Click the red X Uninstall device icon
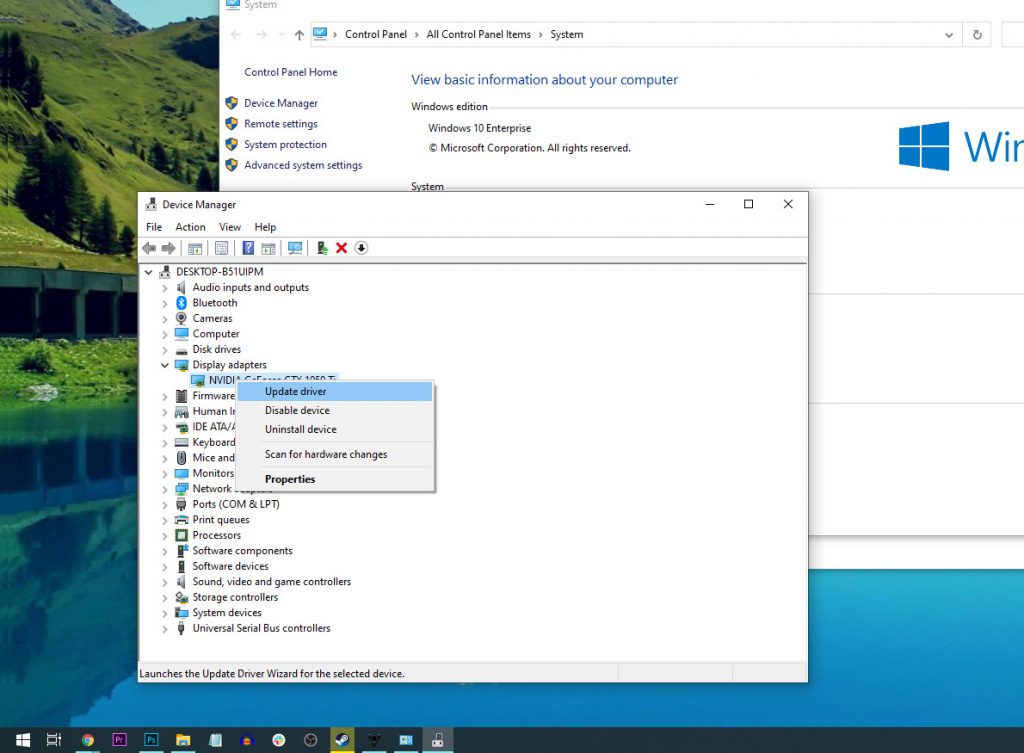 tap(341, 248)
